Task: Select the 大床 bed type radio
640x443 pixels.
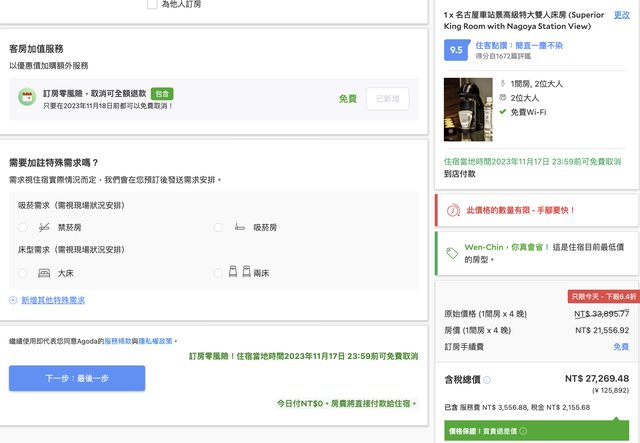Action: pos(22,272)
